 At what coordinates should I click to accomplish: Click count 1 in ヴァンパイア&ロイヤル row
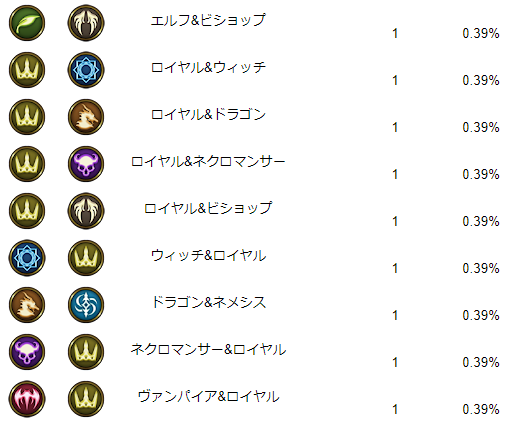(x=395, y=409)
